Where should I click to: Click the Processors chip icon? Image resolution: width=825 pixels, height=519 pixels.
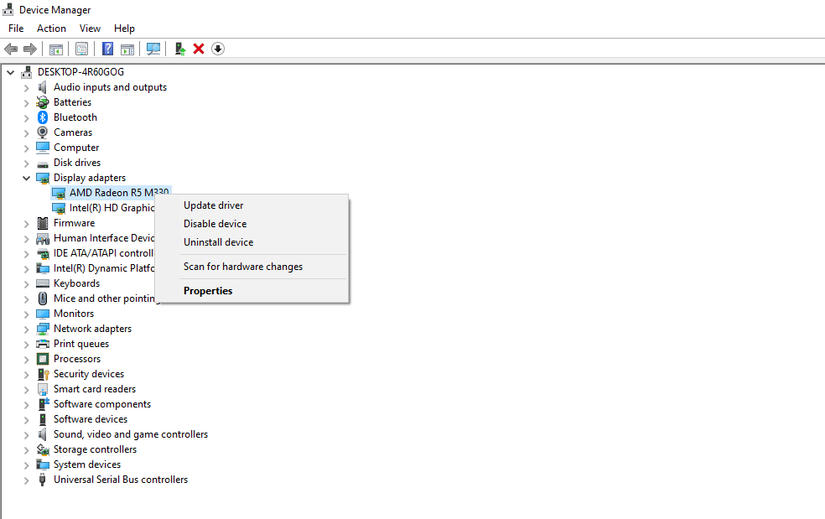43,359
